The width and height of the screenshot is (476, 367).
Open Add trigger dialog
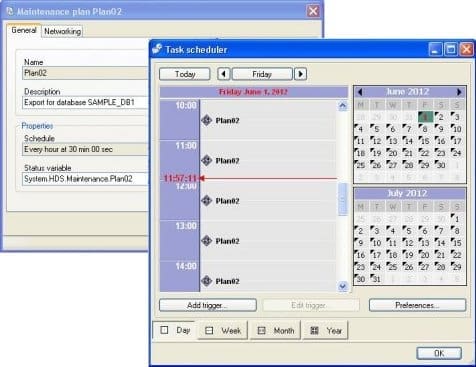pyautogui.click(x=208, y=305)
